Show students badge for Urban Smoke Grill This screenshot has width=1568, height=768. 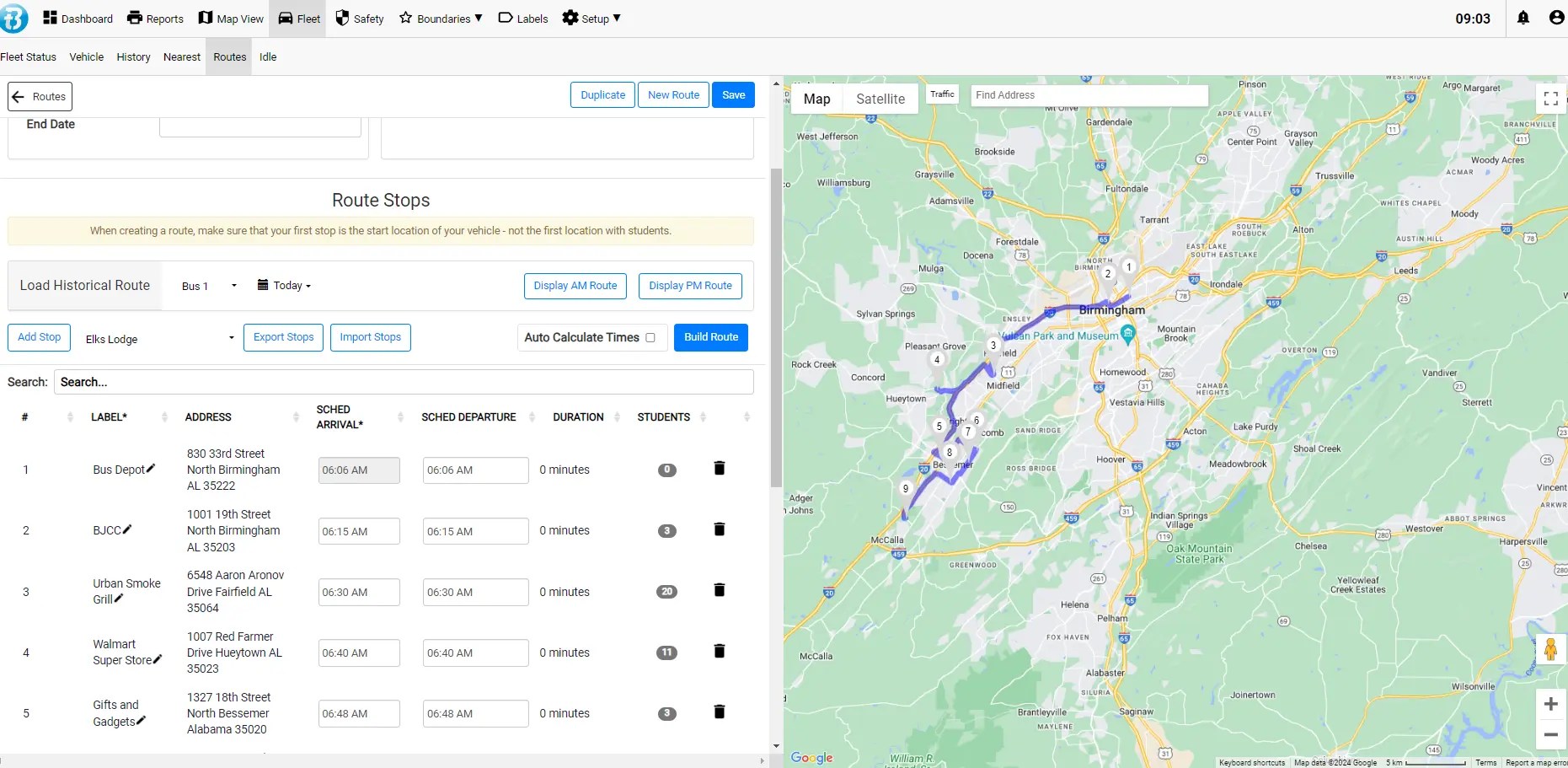pyautogui.click(x=666, y=592)
